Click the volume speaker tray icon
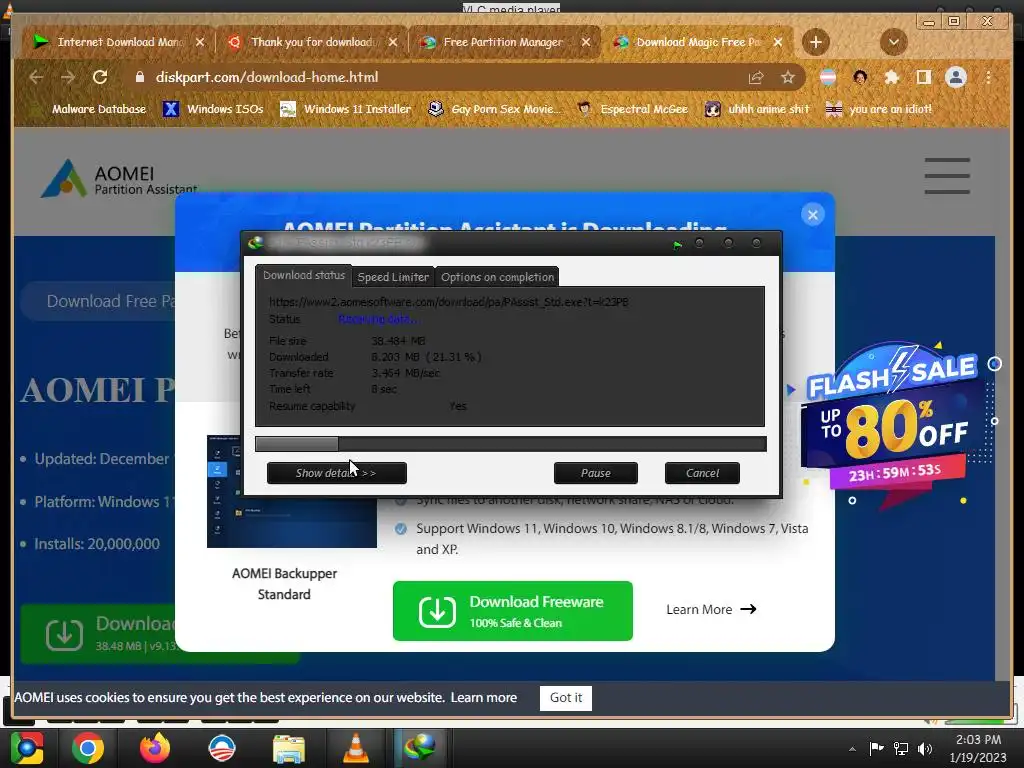1024x768 pixels. coord(925,748)
